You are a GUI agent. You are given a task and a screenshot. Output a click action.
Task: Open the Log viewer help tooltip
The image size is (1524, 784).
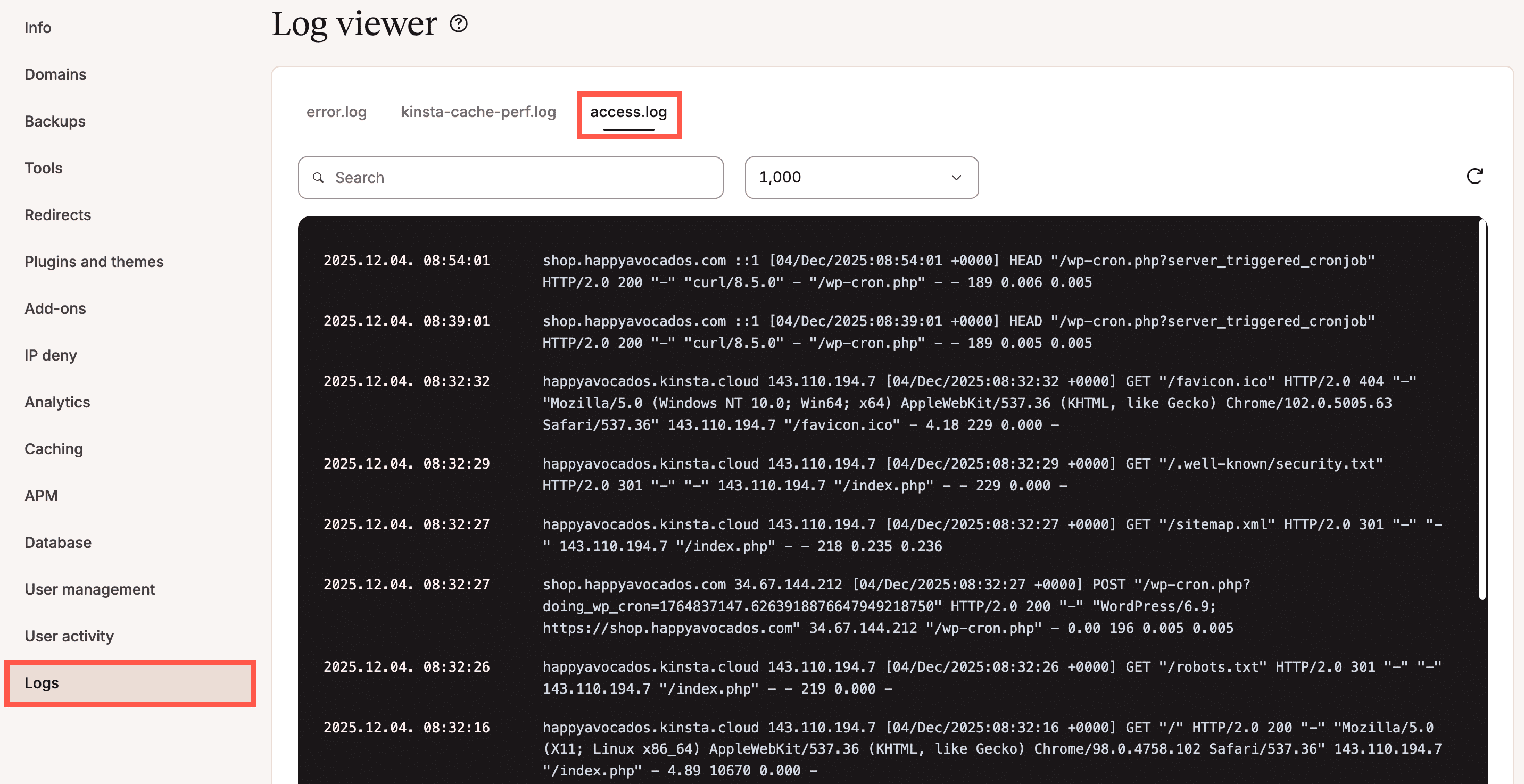coord(460,24)
